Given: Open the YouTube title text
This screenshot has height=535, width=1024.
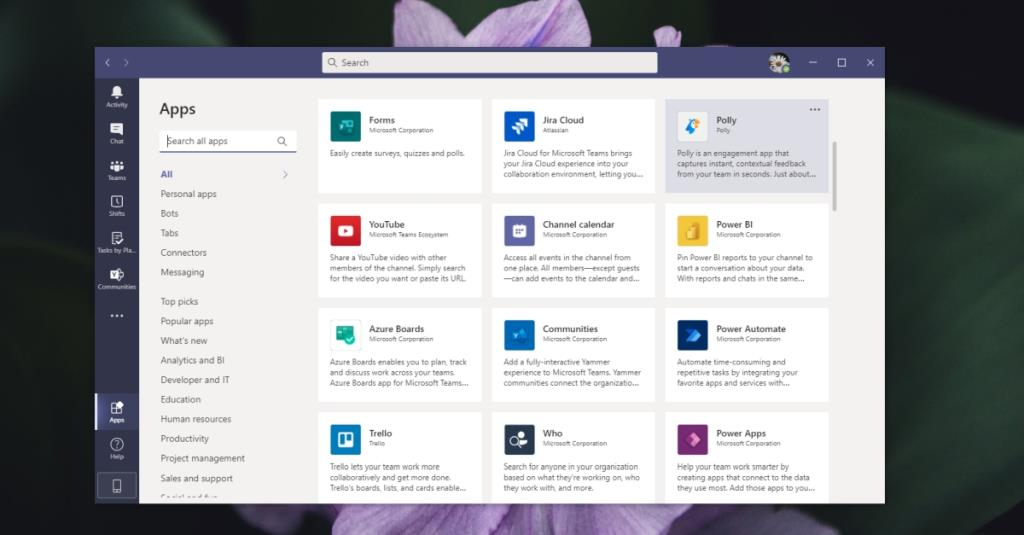Looking at the screenshot, I should point(387,225).
